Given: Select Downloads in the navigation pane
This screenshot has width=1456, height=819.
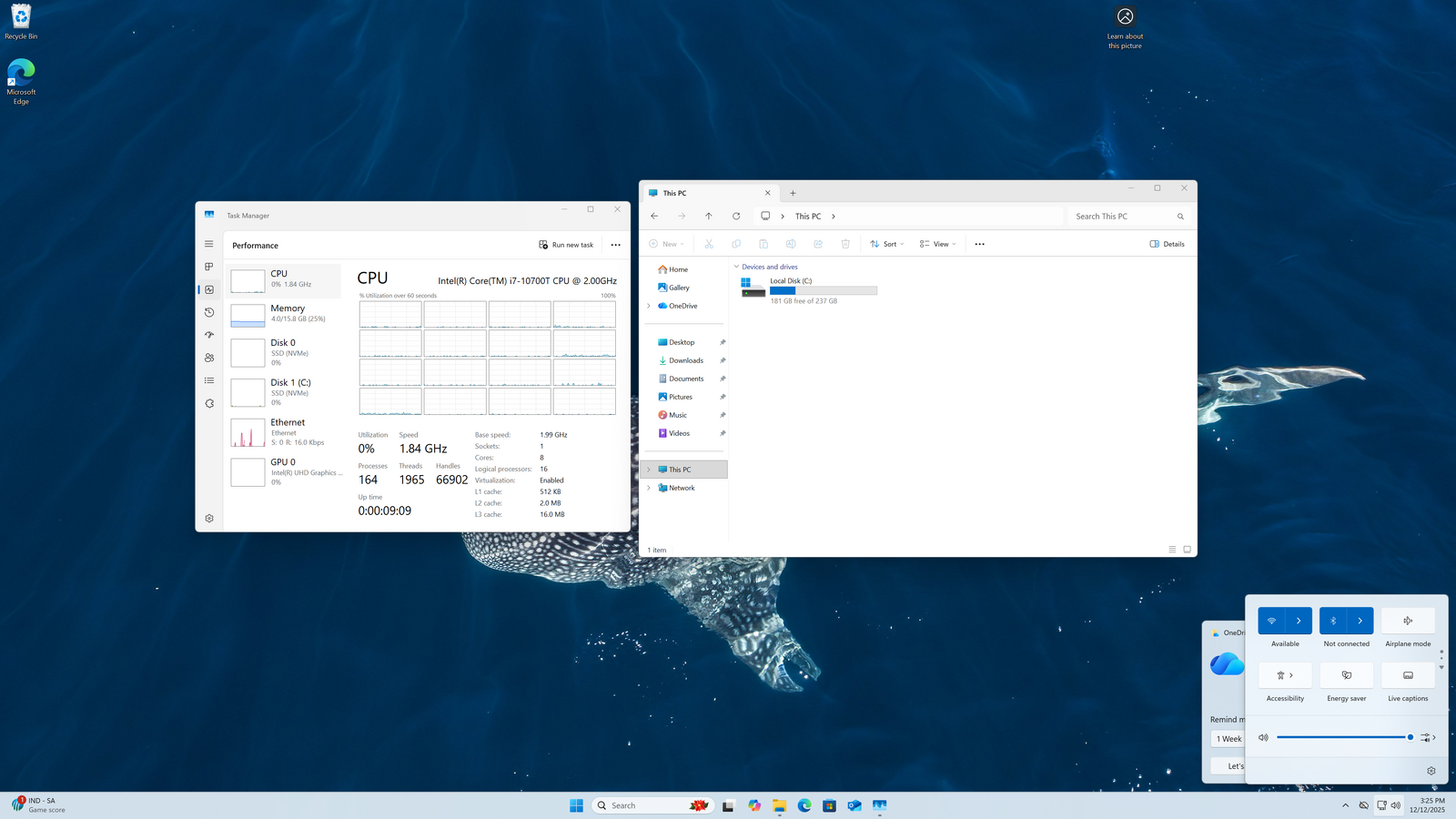Looking at the screenshot, I should (685, 360).
